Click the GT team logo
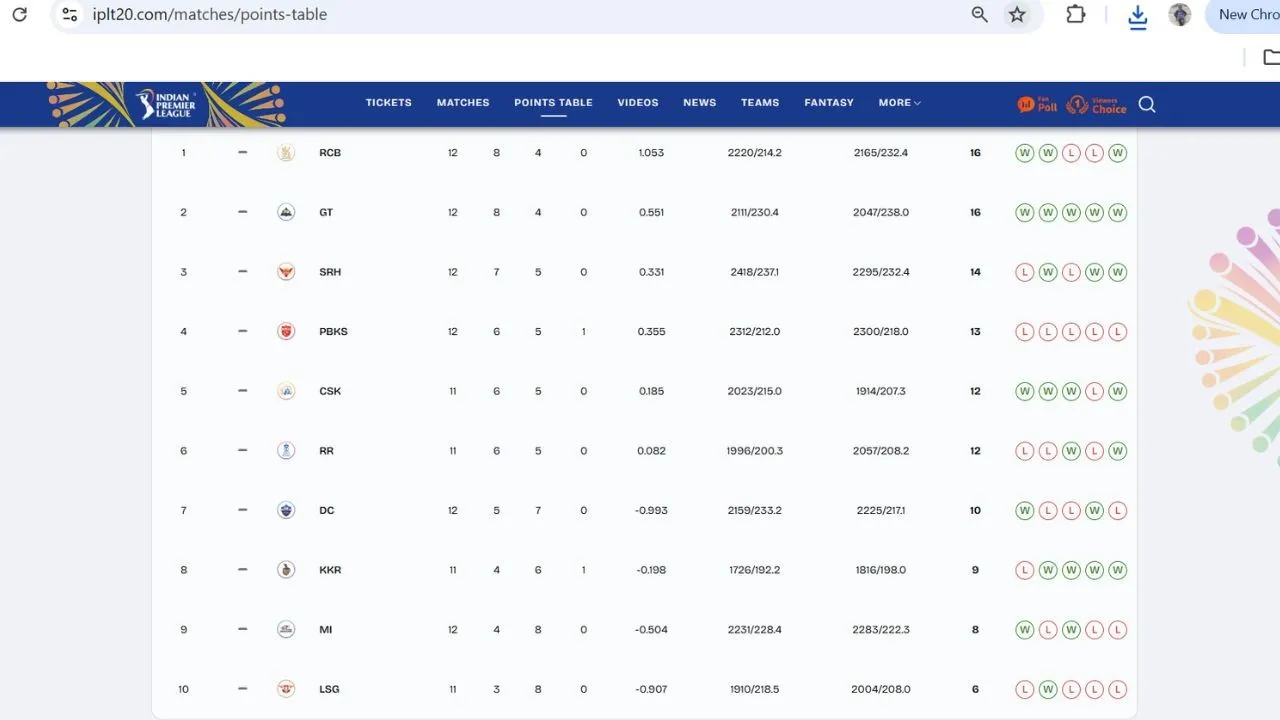This screenshot has width=1280, height=720. click(286, 212)
